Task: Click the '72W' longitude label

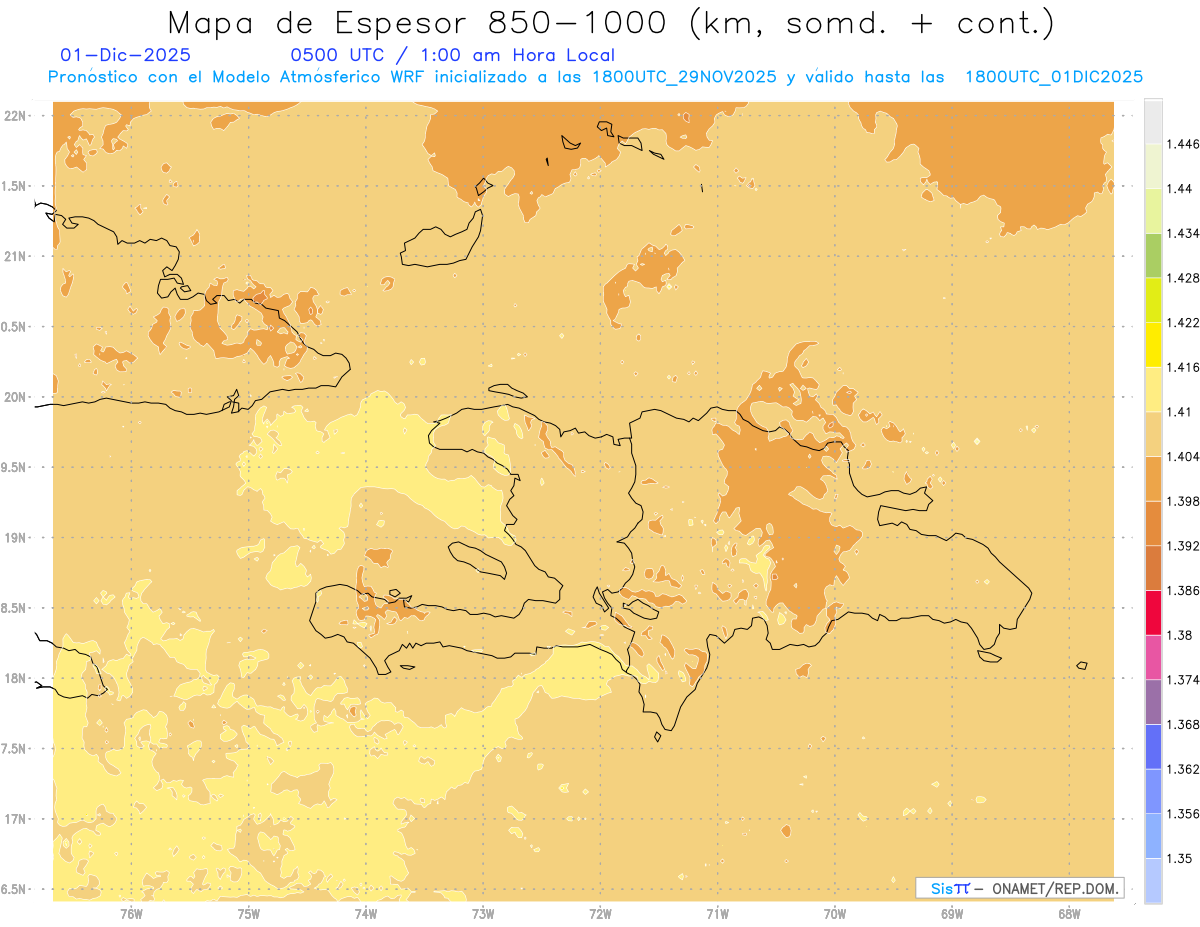Action: point(600,914)
